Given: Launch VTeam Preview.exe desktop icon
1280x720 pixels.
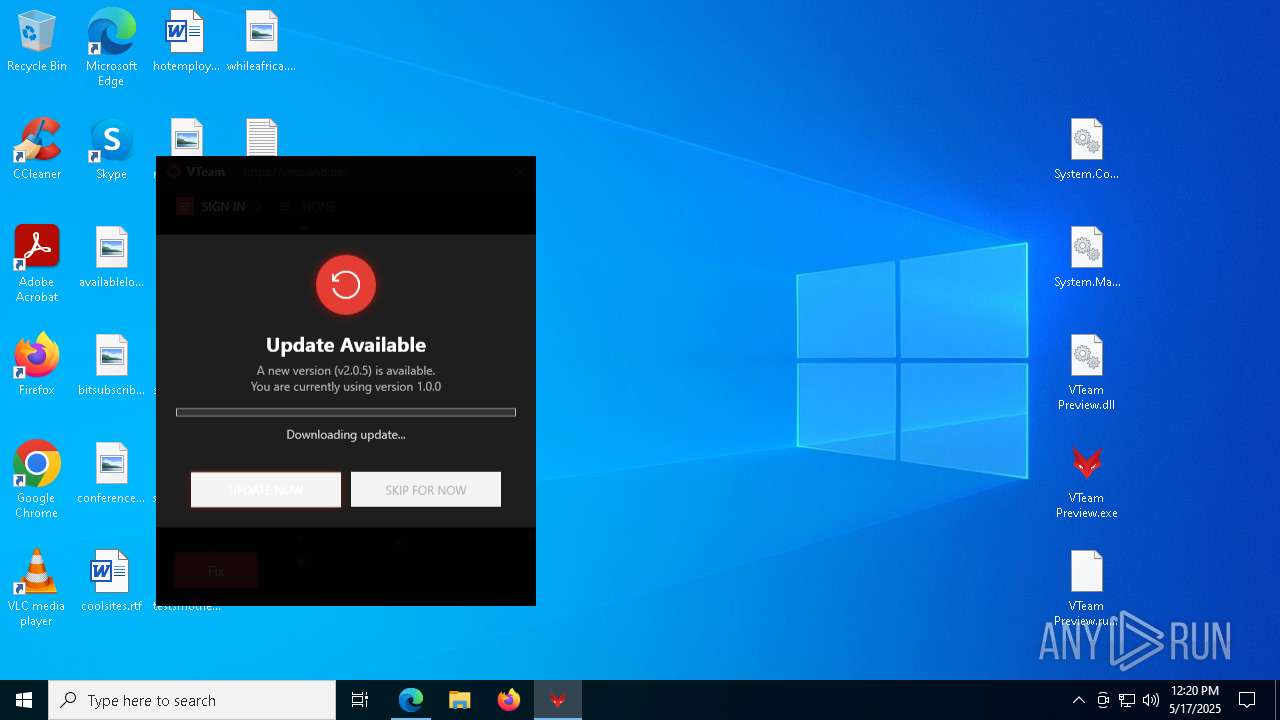Looking at the screenshot, I should (x=1086, y=480).
